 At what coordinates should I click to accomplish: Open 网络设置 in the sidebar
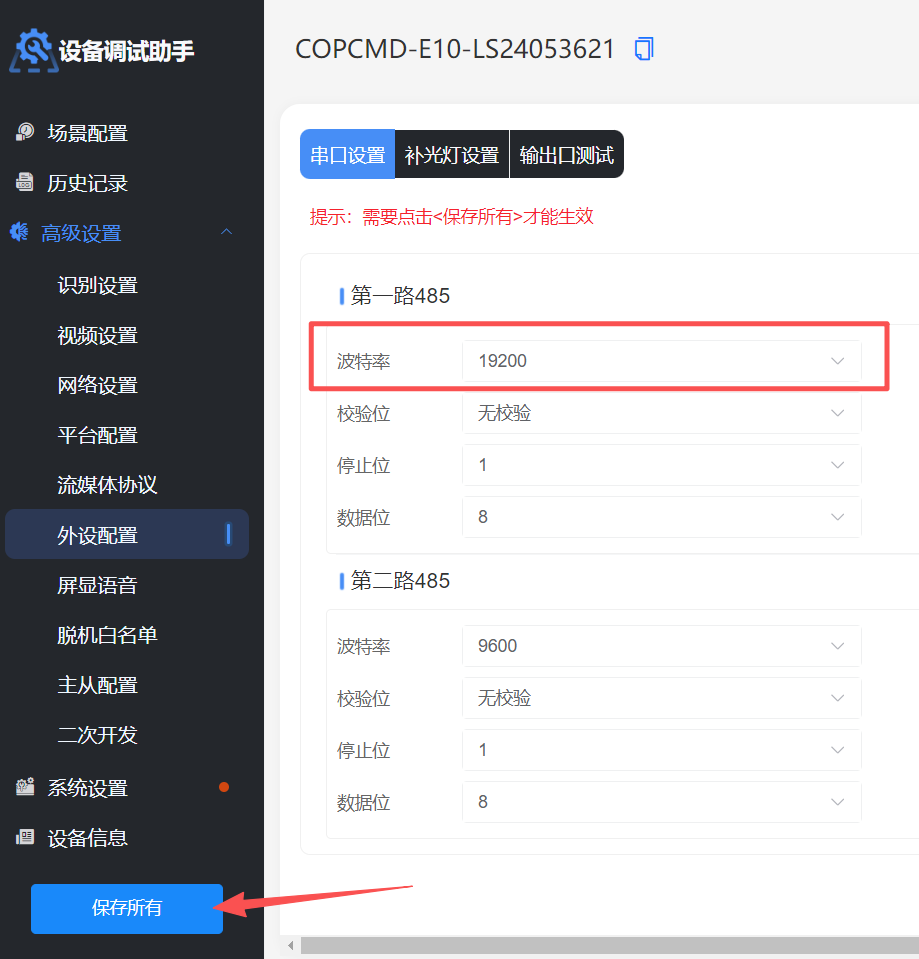point(98,385)
